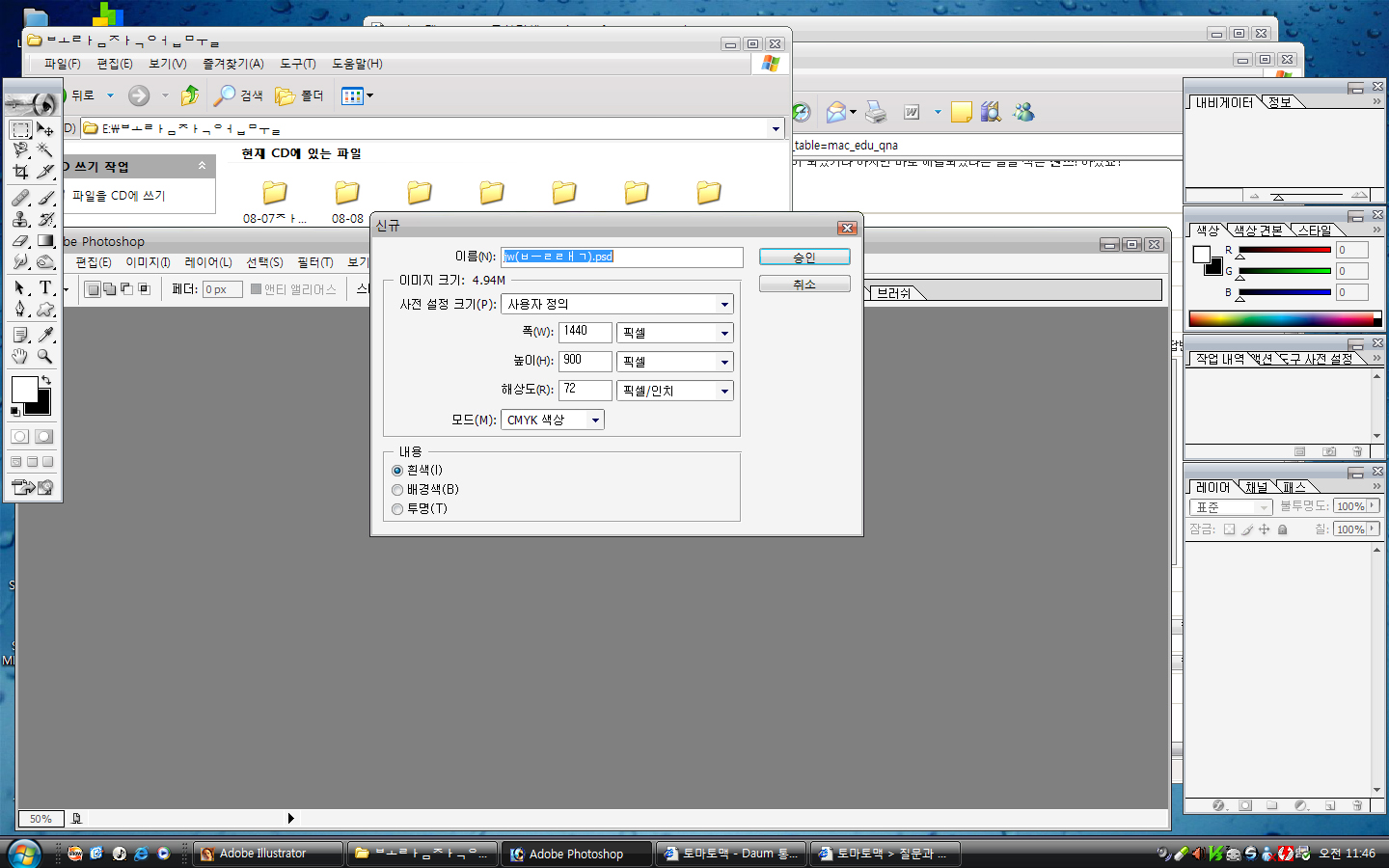Click the 취소 (Cancel) button

803,285
